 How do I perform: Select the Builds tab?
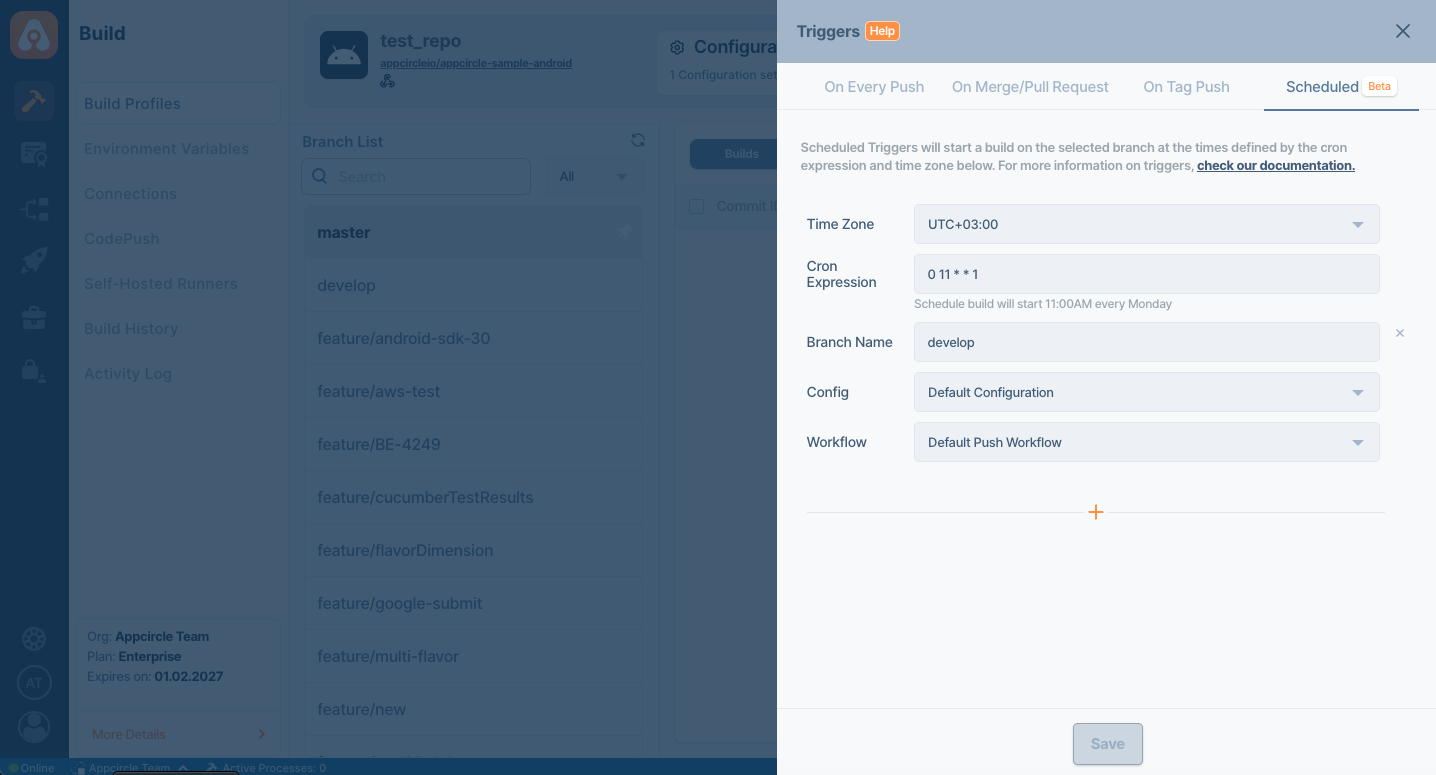740,153
